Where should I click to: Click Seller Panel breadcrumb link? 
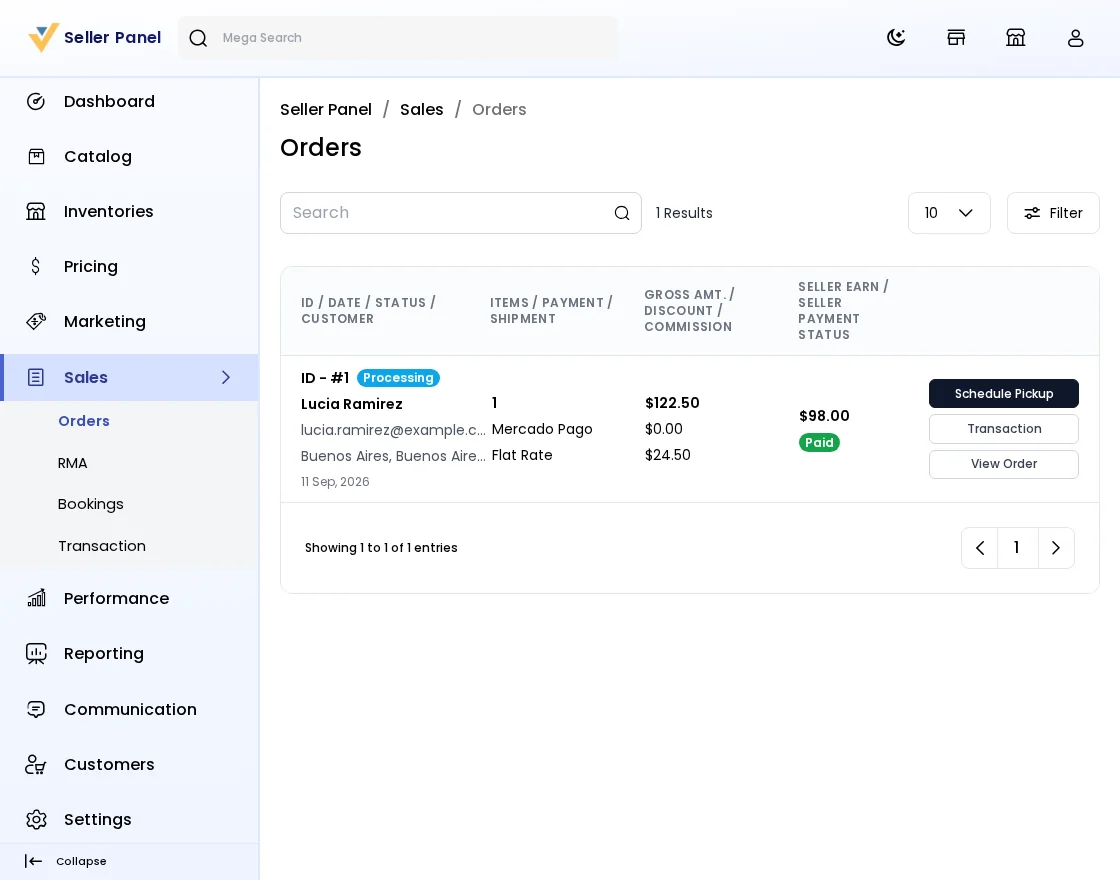pyautogui.click(x=326, y=109)
